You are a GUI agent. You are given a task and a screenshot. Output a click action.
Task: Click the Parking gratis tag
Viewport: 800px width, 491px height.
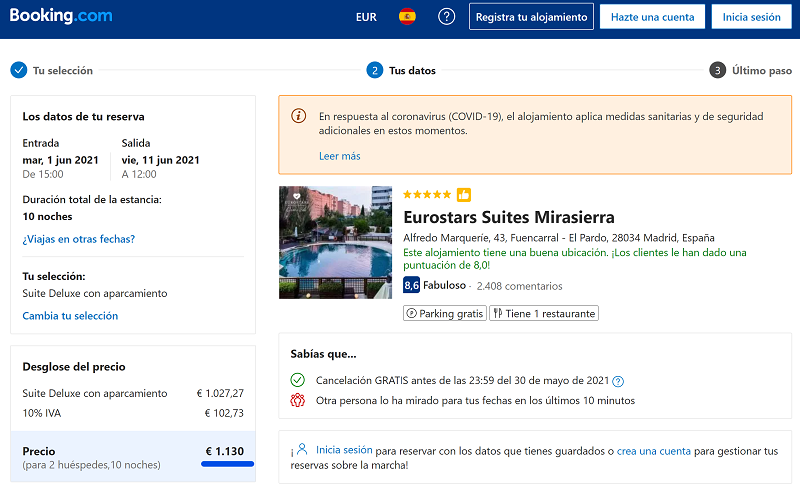click(x=445, y=313)
